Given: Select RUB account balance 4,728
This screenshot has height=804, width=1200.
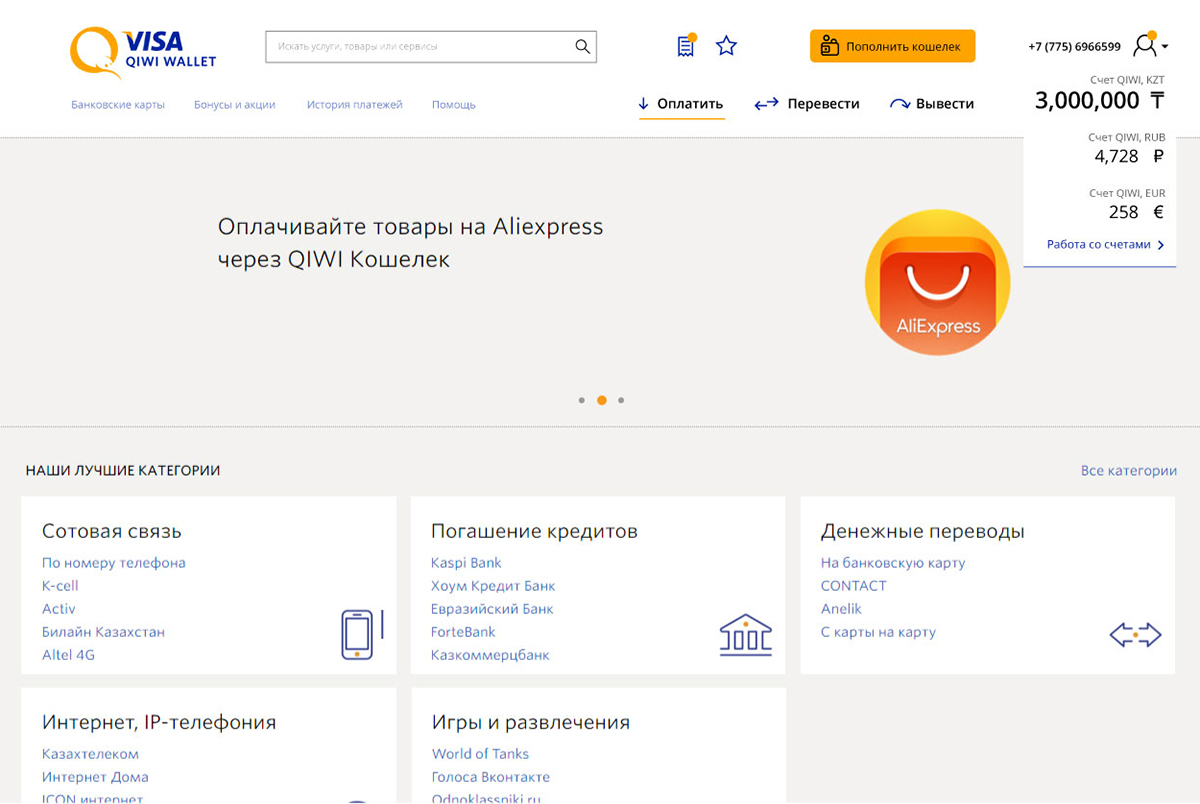Looking at the screenshot, I should 1129,156.
